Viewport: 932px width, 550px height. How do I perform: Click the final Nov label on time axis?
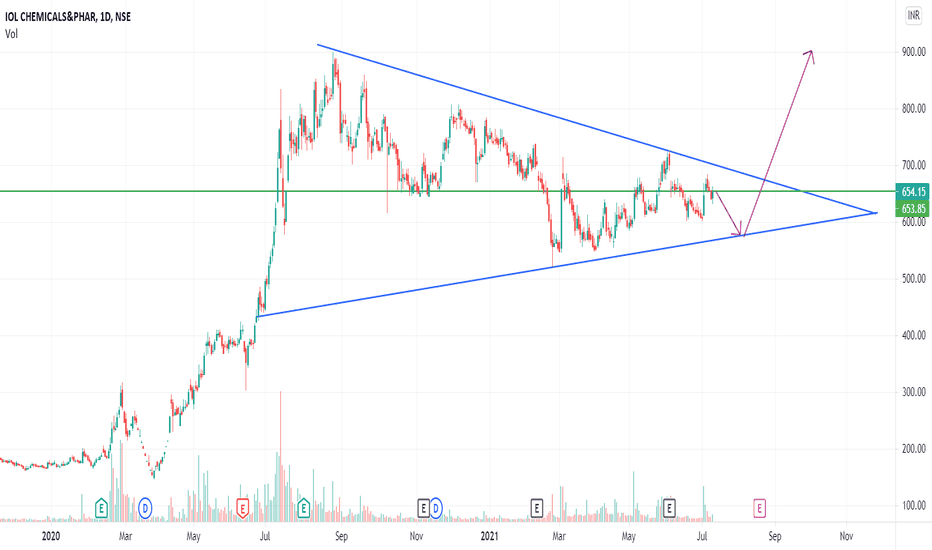(x=846, y=536)
